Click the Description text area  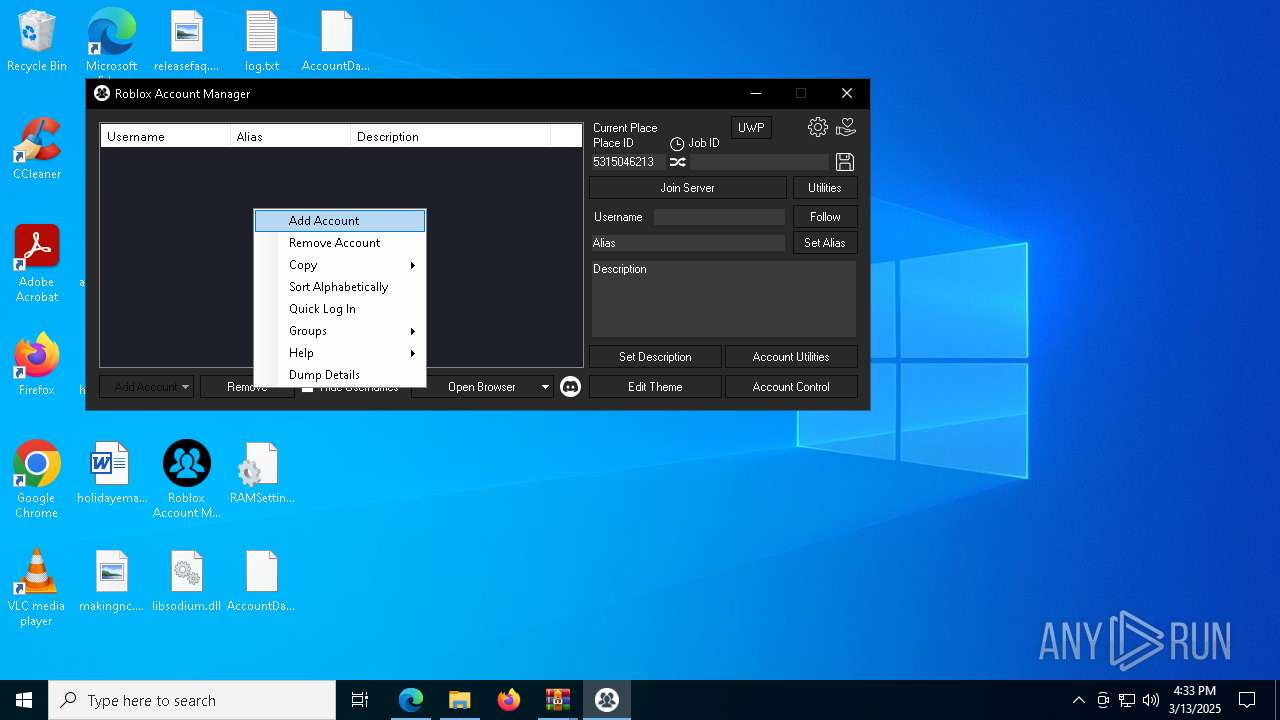724,299
